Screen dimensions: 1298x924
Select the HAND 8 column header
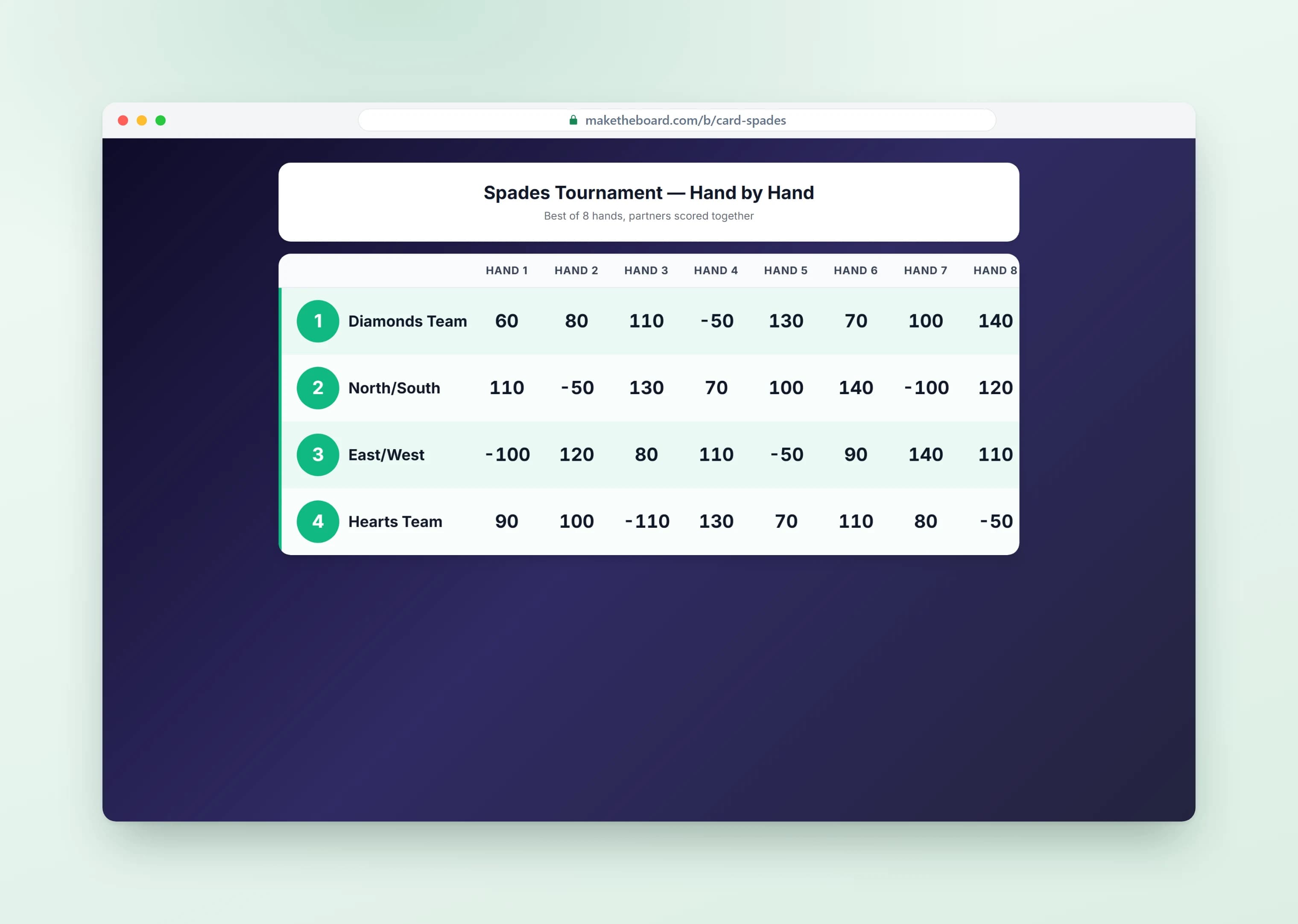(x=995, y=271)
